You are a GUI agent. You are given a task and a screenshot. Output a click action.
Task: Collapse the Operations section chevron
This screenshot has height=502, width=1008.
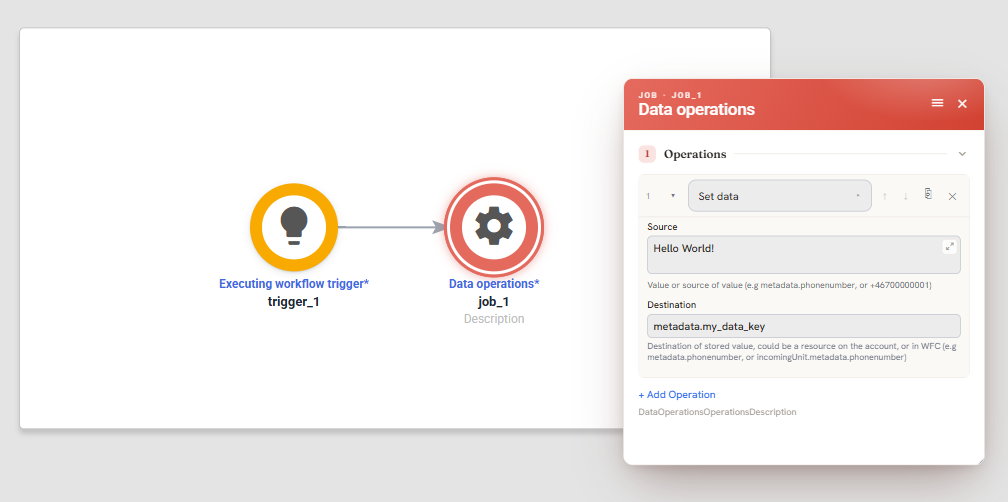tap(962, 154)
